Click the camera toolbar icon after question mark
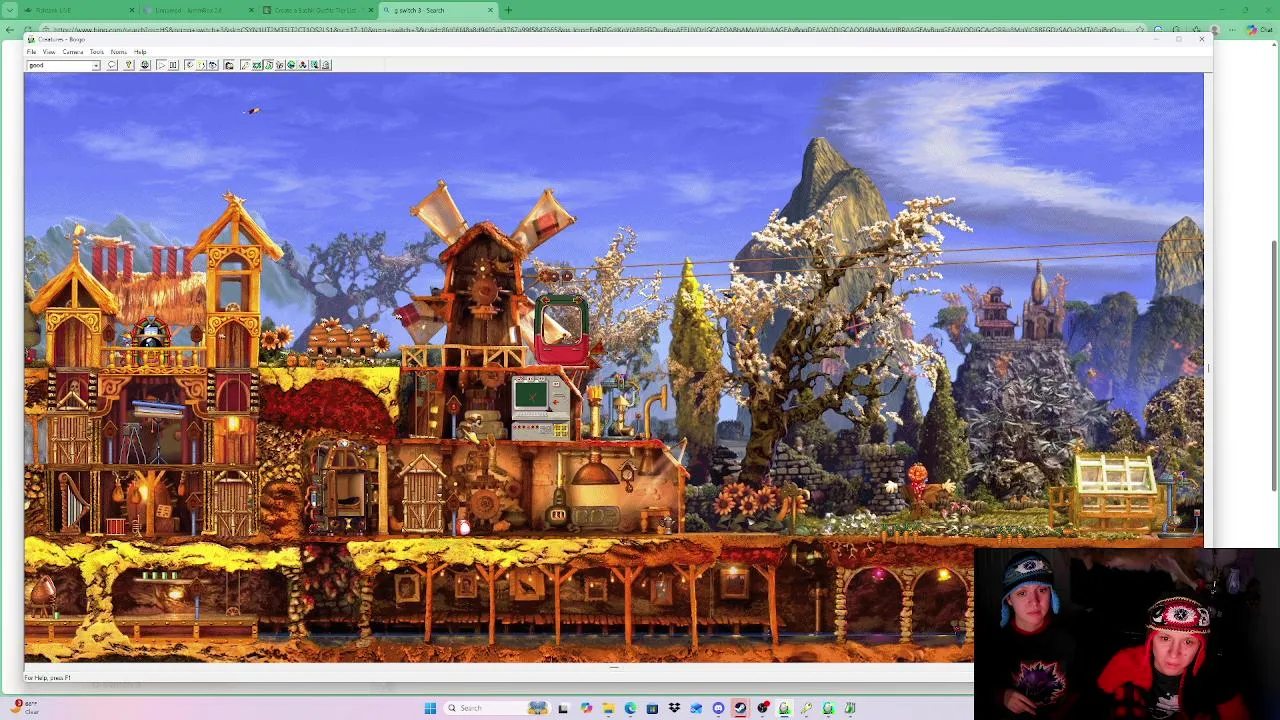The image size is (1280, 720). coord(212,65)
